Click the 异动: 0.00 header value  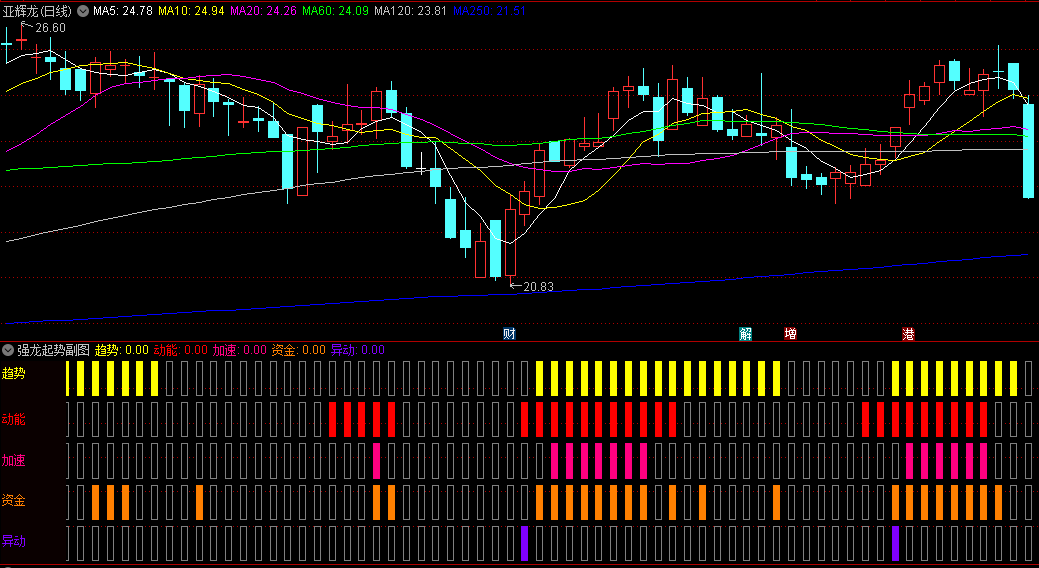357,350
